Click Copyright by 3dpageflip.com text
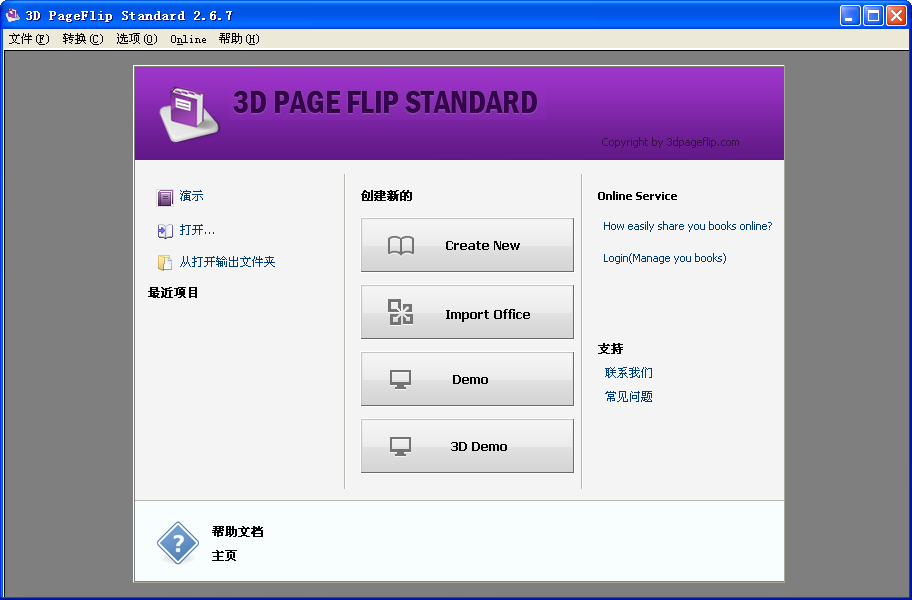This screenshot has width=912, height=600. [x=670, y=142]
